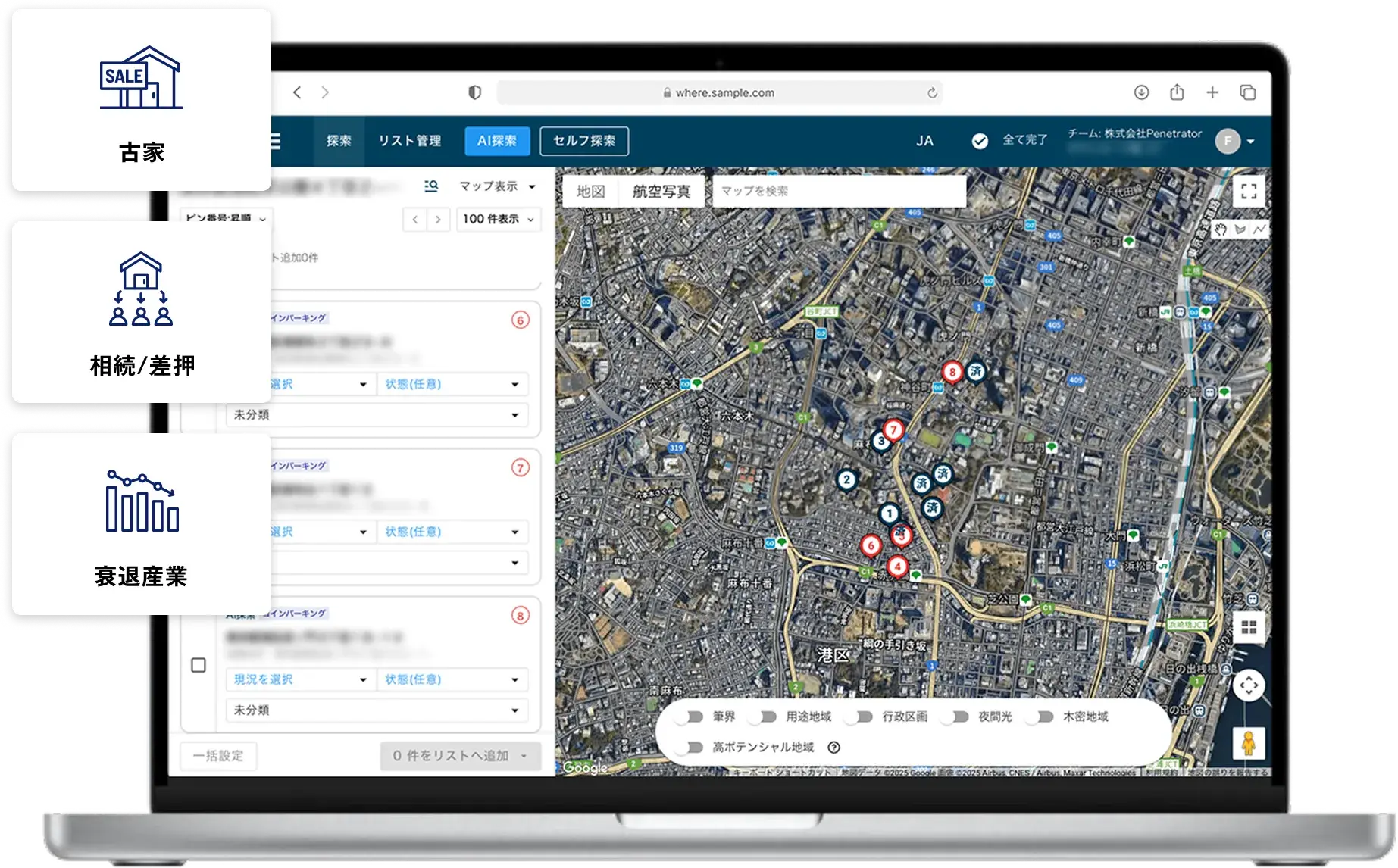Switch to 地図 map view tab
Screen dimensions: 1398x868
tap(590, 192)
